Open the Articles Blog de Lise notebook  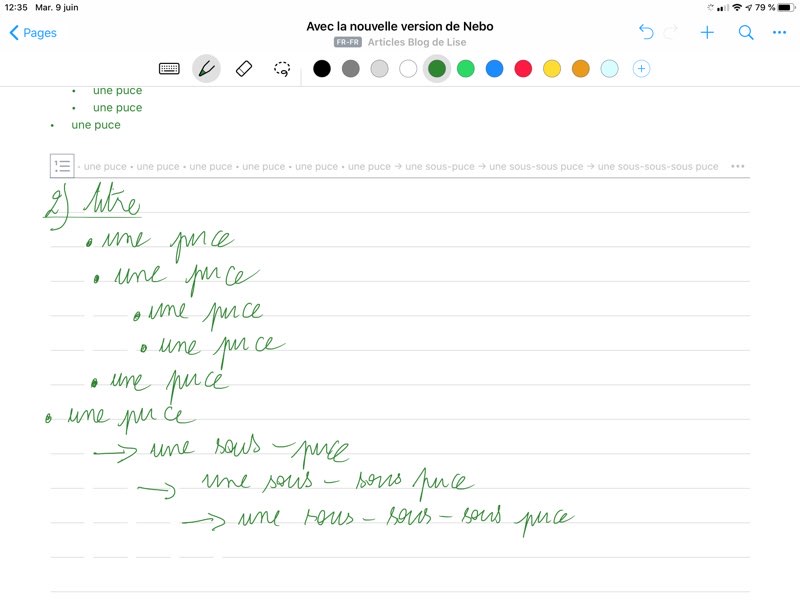pos(416,42)
